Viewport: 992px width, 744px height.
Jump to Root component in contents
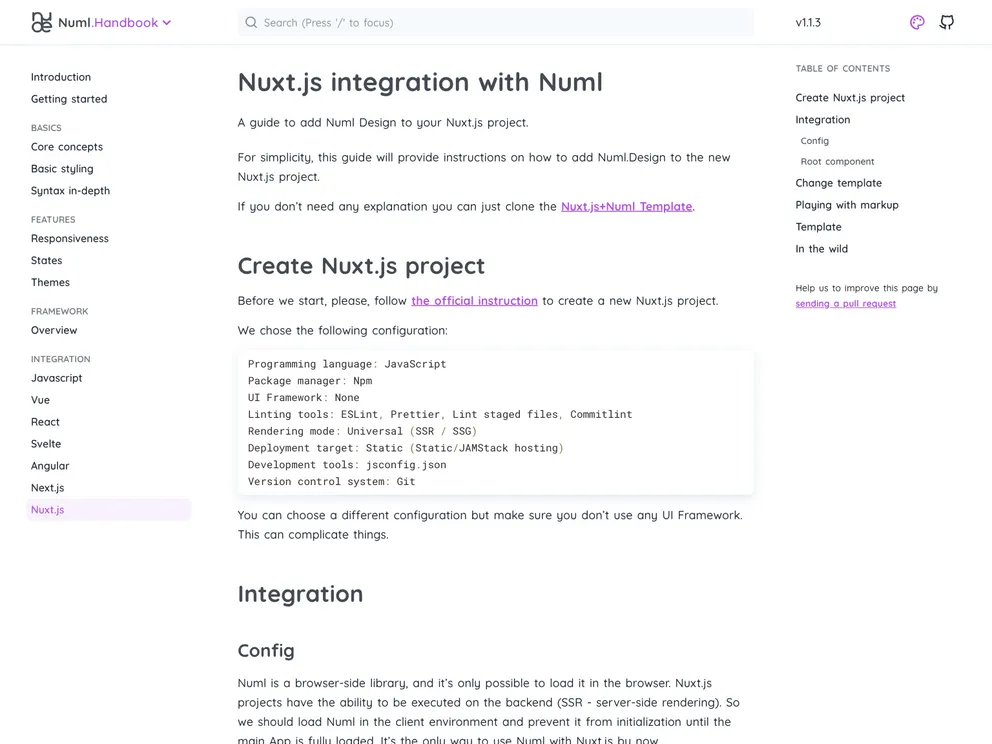point(837,162)
